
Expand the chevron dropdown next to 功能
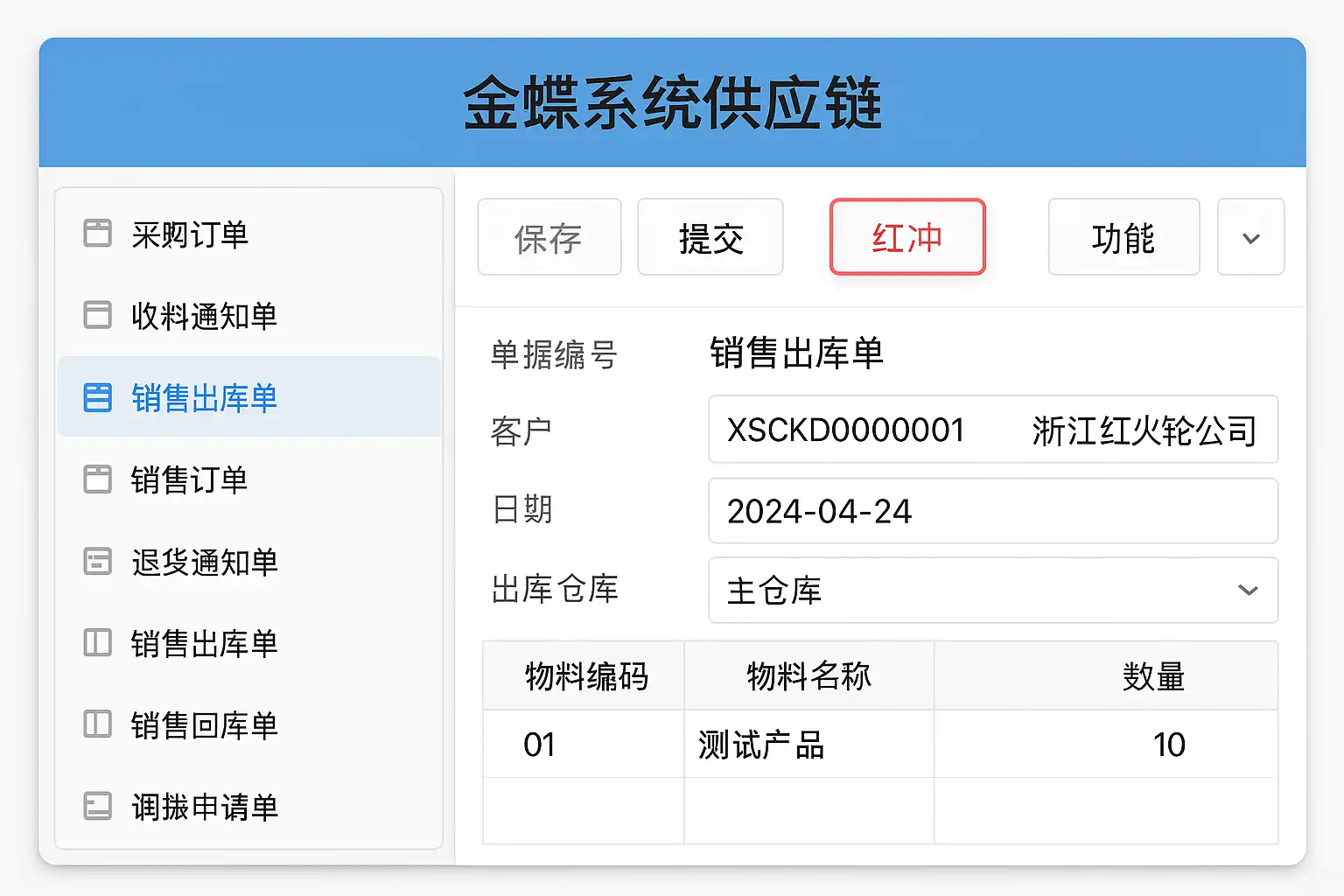click(x=1251, y=237)
